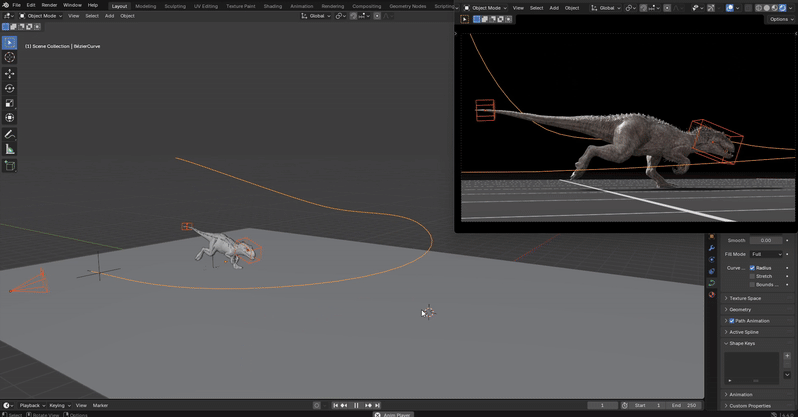Open the Physics properties tab
The width and height of the screenshot is (798, 417).
click(711, 260)
